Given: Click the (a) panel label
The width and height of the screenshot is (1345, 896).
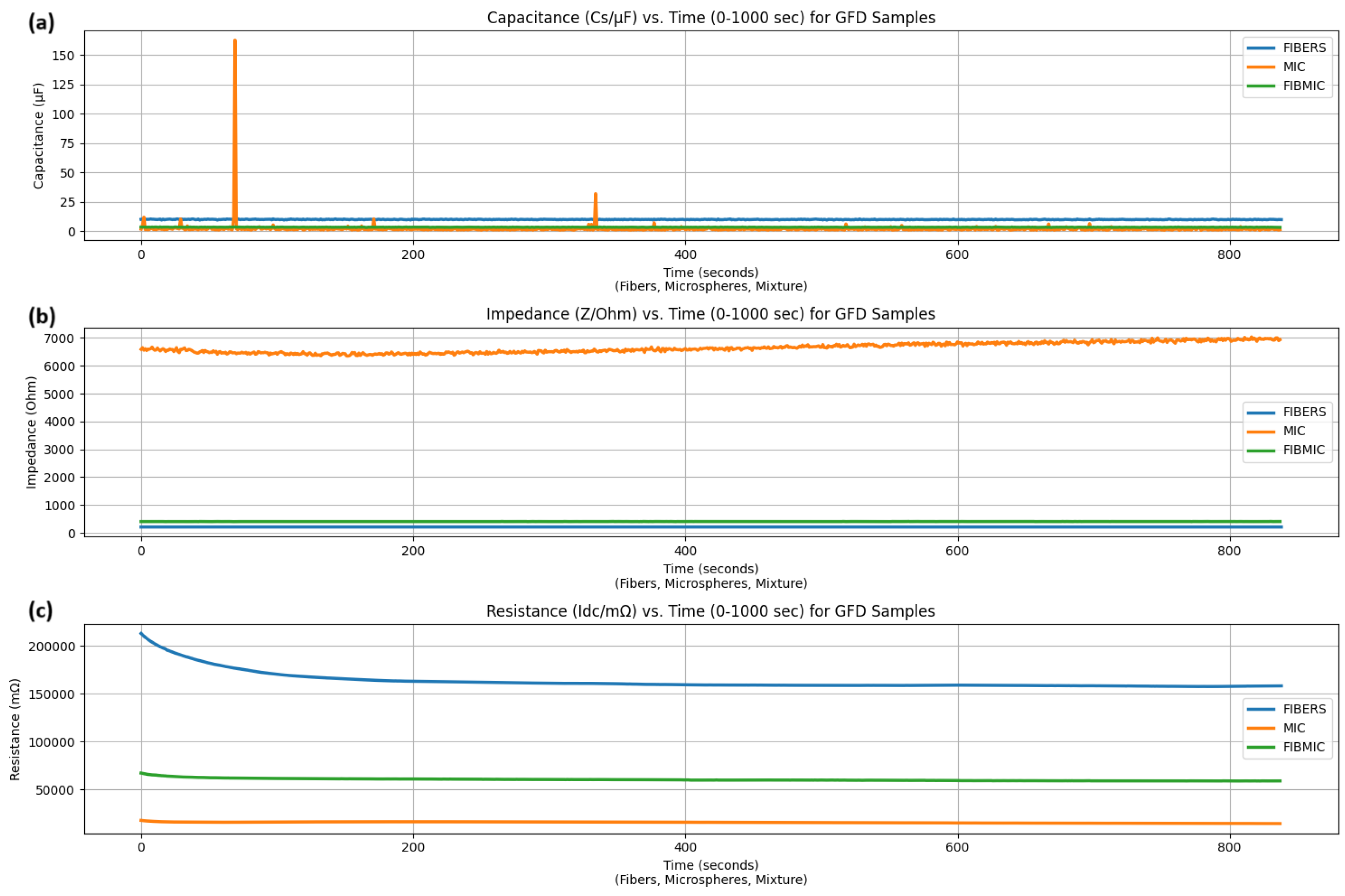Looking at the screenshot, I should (x=42, y=22).
